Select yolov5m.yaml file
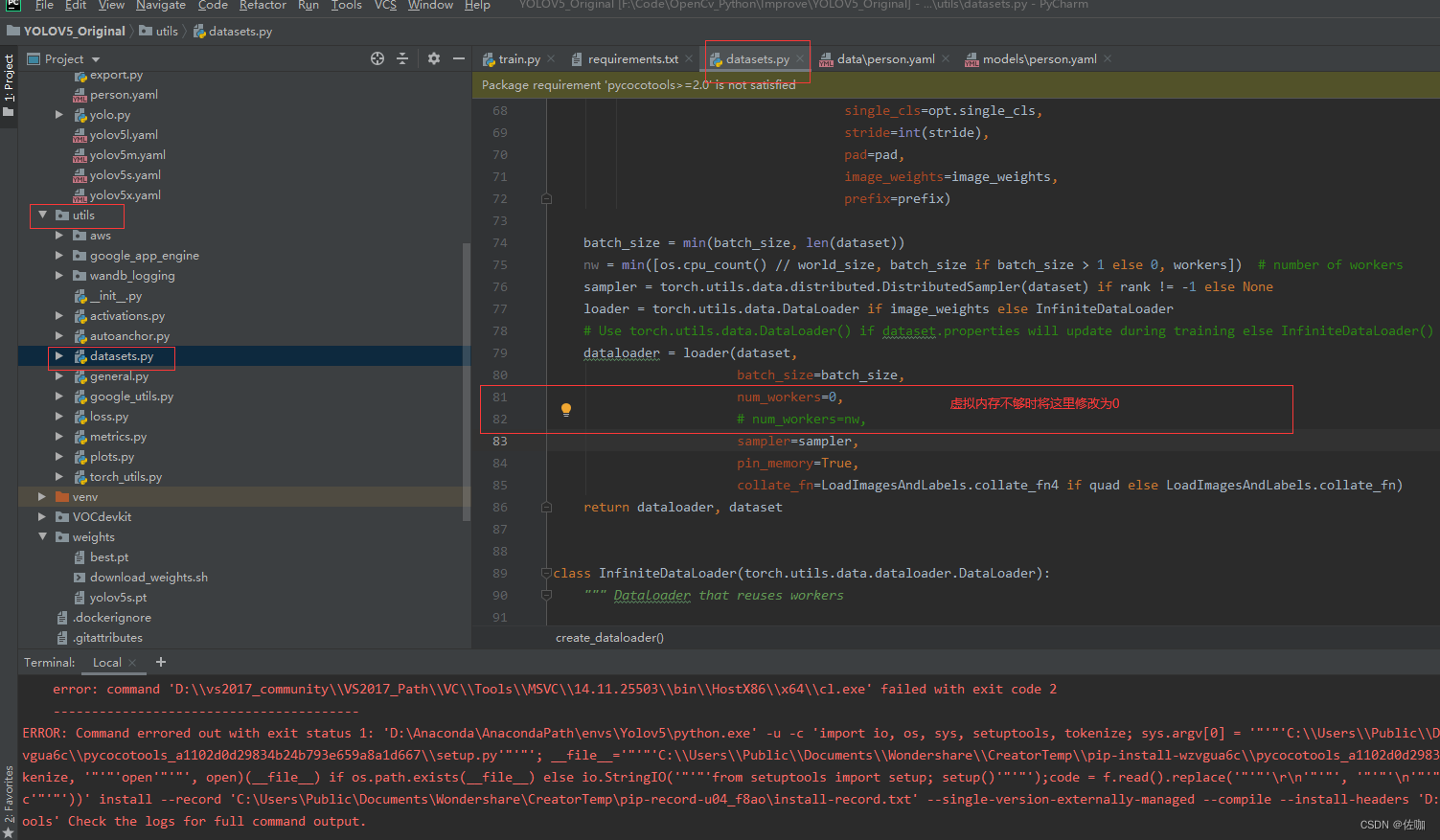 coord(127,155)
